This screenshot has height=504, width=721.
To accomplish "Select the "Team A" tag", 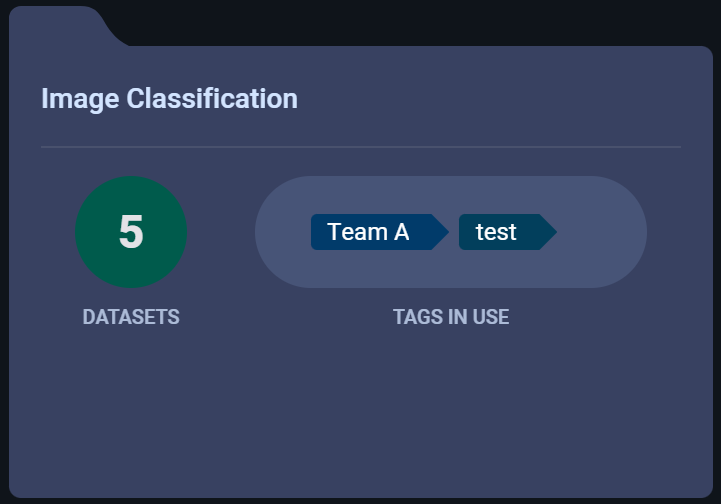I will tap(370, 232).
